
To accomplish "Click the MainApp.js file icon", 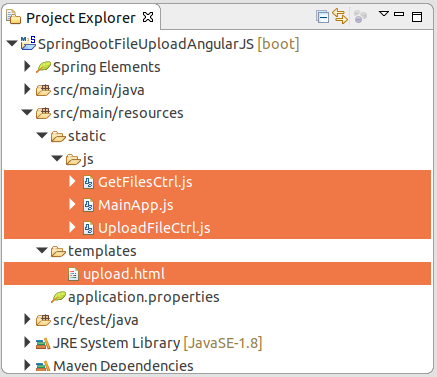I will click(88, 205).
